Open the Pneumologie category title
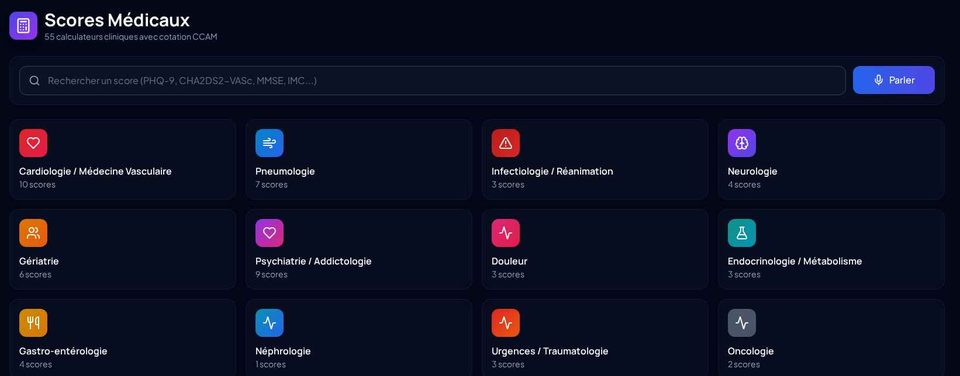 coord(285,171)
